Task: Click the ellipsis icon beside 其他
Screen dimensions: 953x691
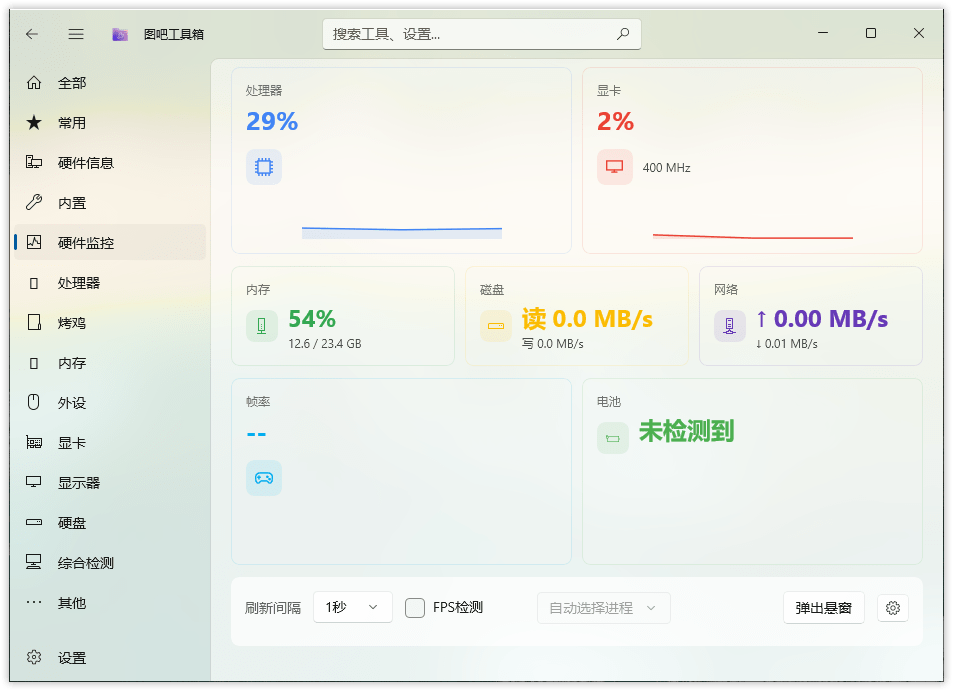Action: point(34,602)
